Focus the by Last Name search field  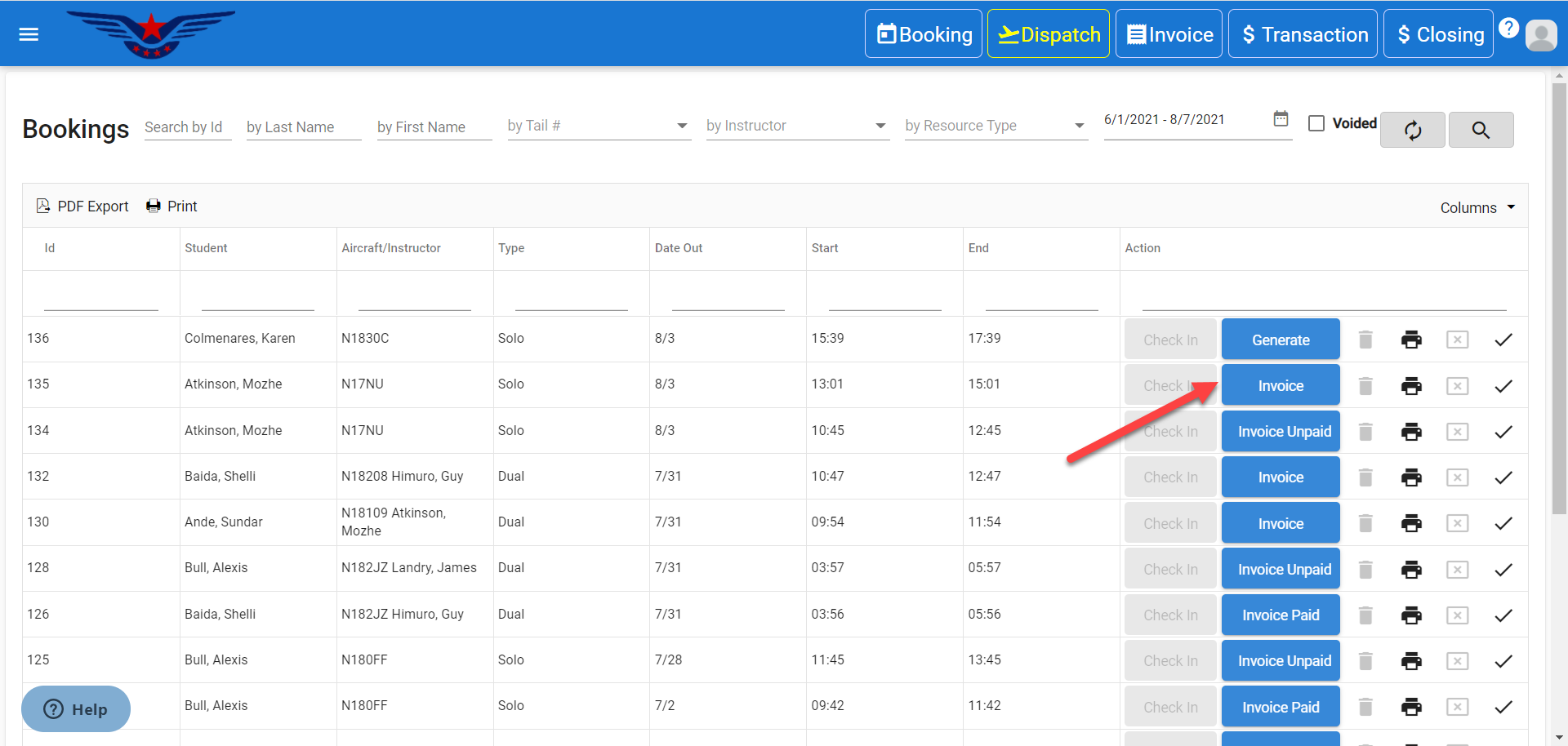coord(303,127)
